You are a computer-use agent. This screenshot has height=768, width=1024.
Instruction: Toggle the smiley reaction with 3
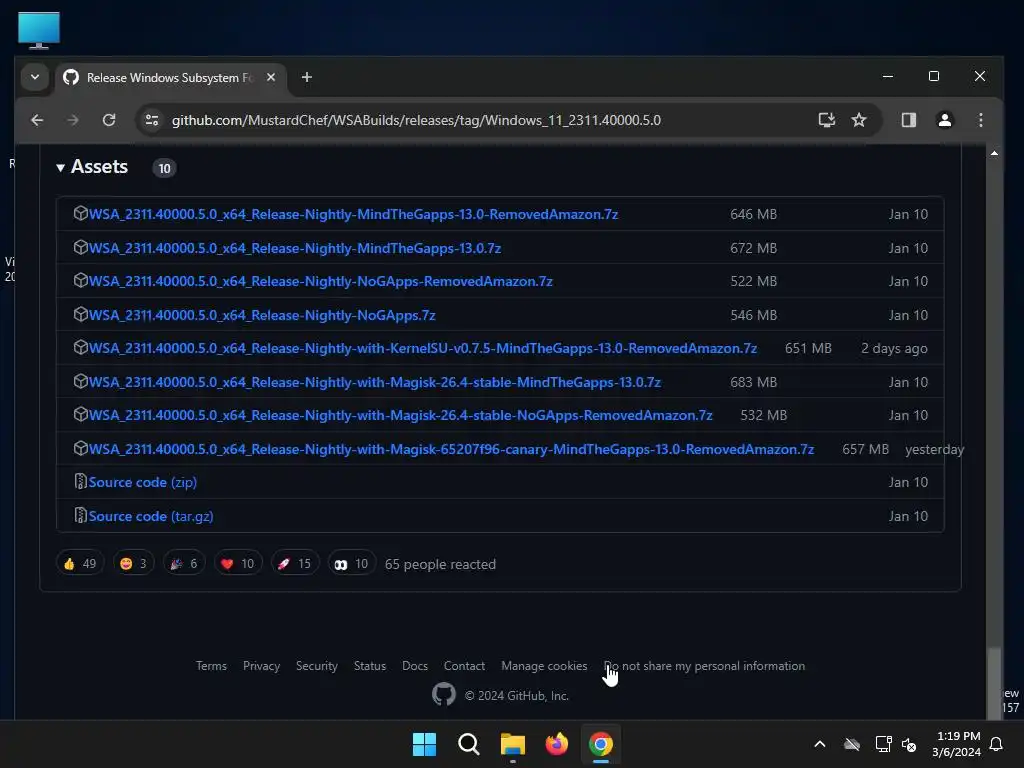(x=133, y=564)
